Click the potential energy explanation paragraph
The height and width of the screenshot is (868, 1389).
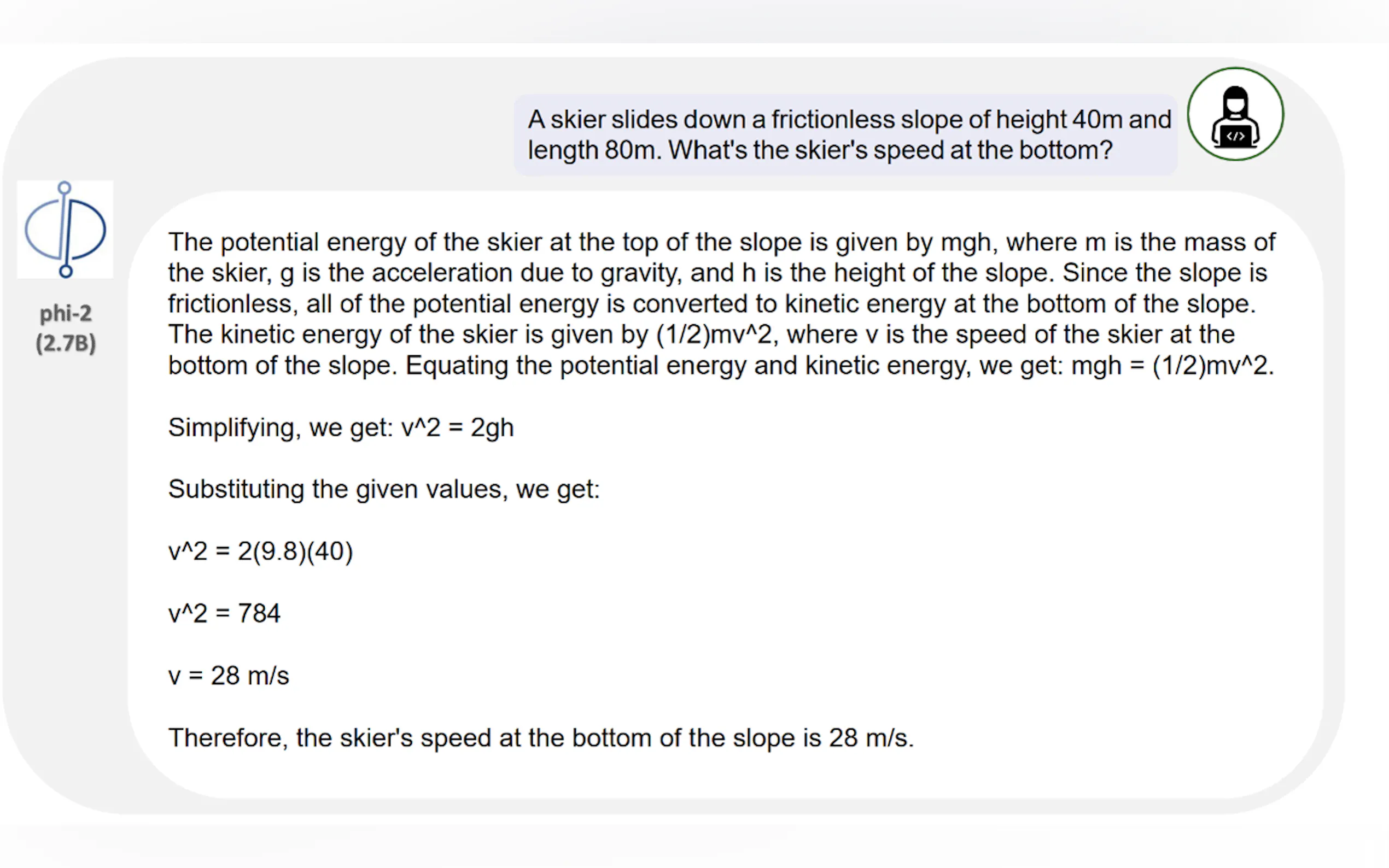click(x=721, y=304)
